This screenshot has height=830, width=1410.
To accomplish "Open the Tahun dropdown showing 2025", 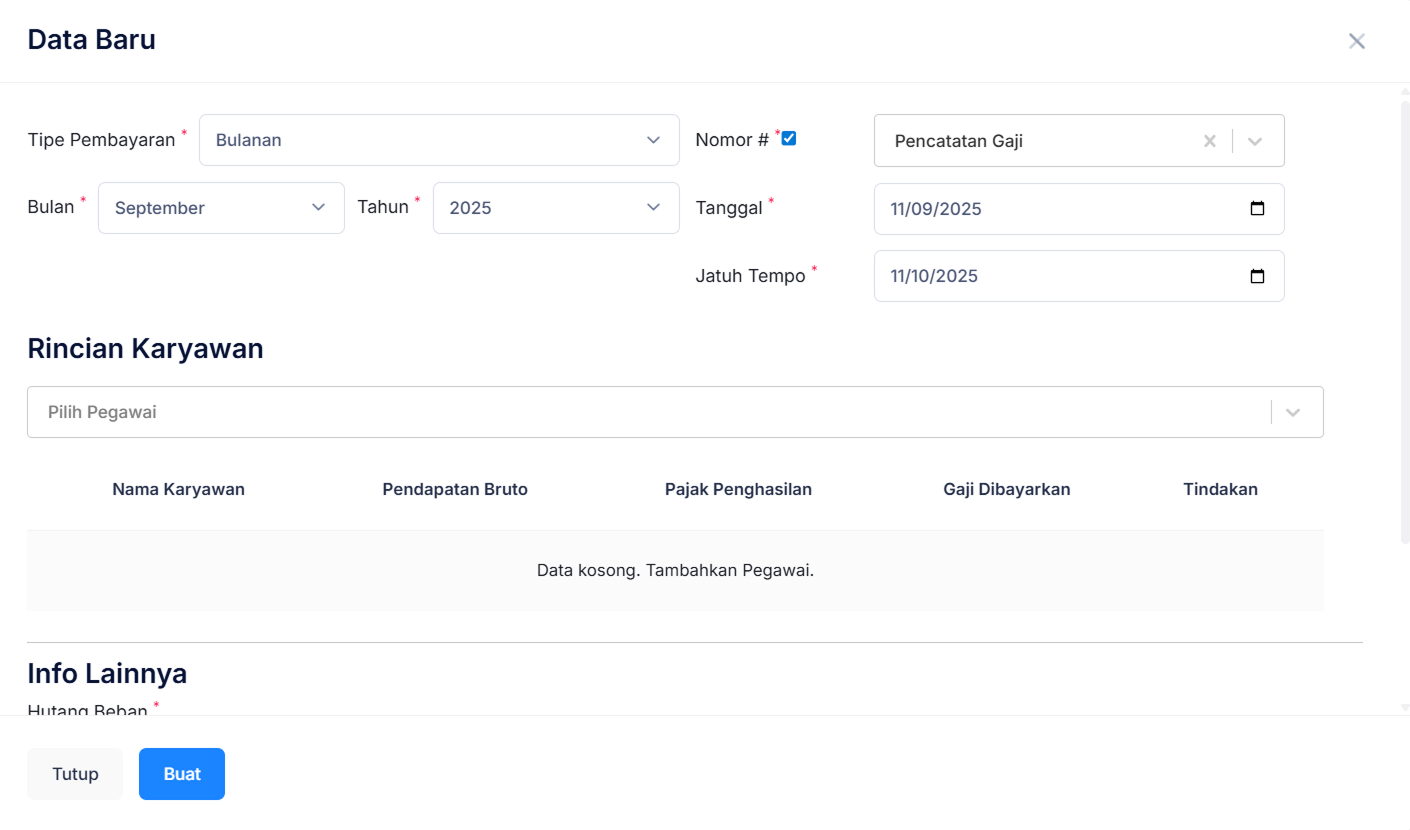I will (x=555, y=208).
